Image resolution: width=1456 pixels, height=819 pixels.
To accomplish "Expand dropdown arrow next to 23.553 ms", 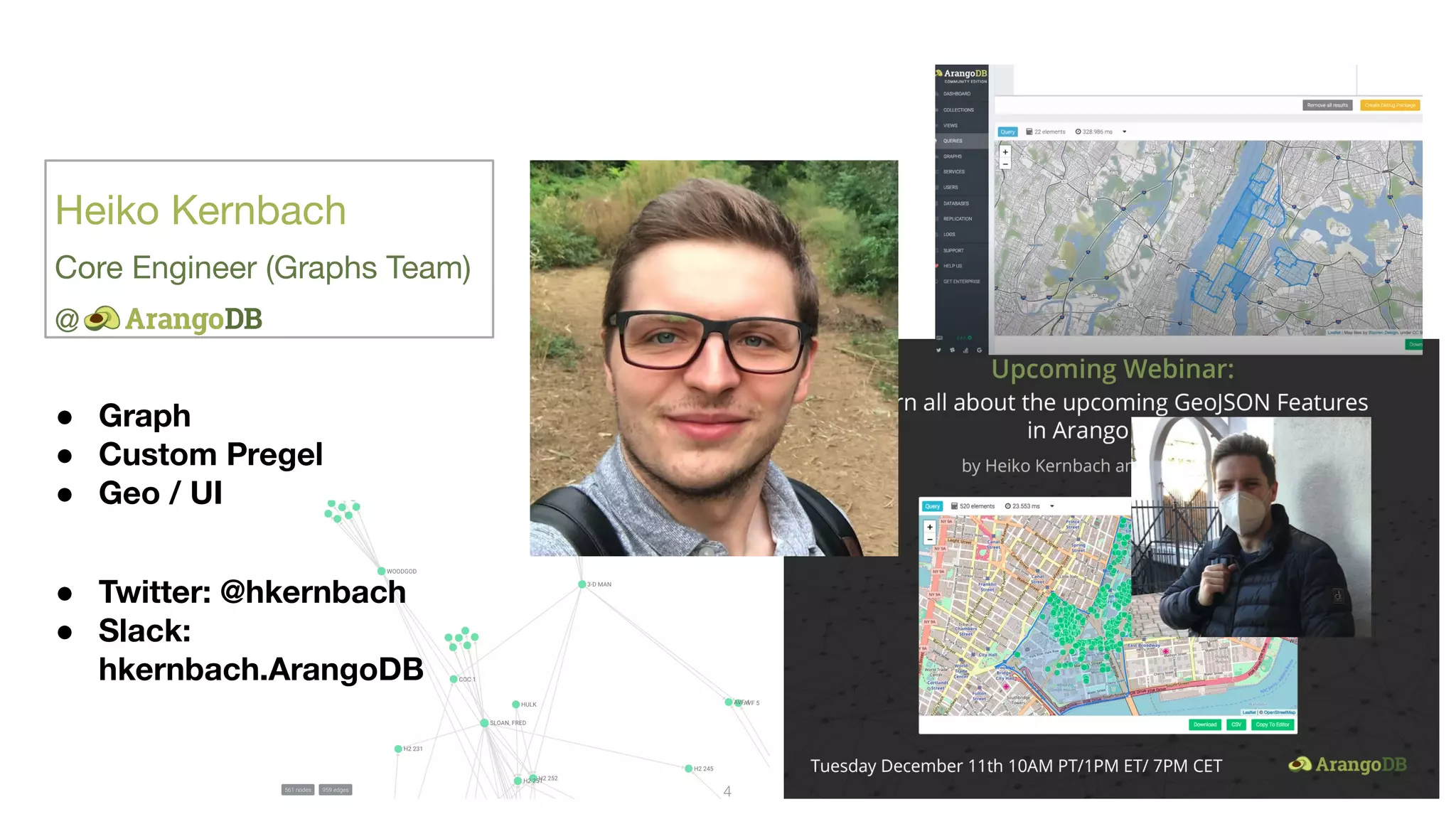I will tap(1051, 506).
